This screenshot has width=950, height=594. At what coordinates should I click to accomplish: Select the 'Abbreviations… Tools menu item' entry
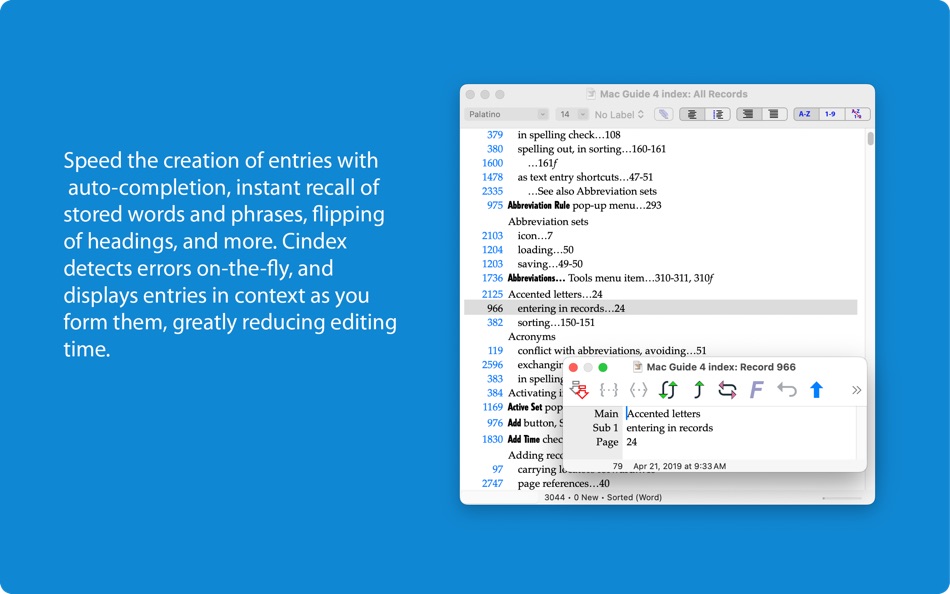(610, 278)
